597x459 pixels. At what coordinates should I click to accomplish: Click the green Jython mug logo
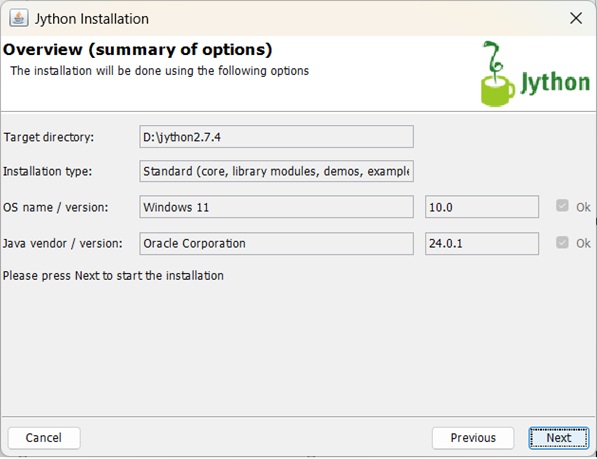point(497,74)
